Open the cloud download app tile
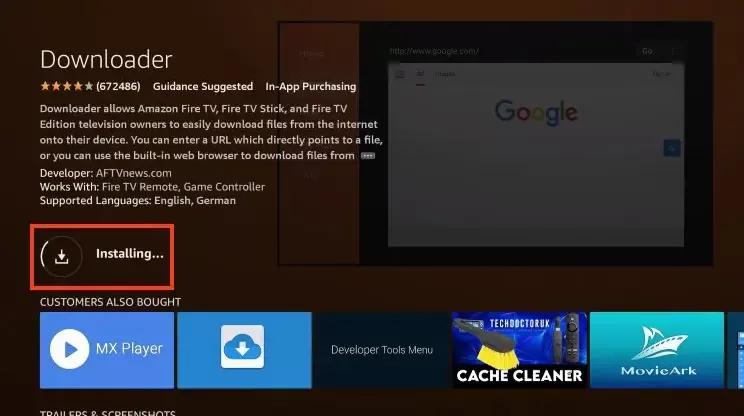 (244, 350)
